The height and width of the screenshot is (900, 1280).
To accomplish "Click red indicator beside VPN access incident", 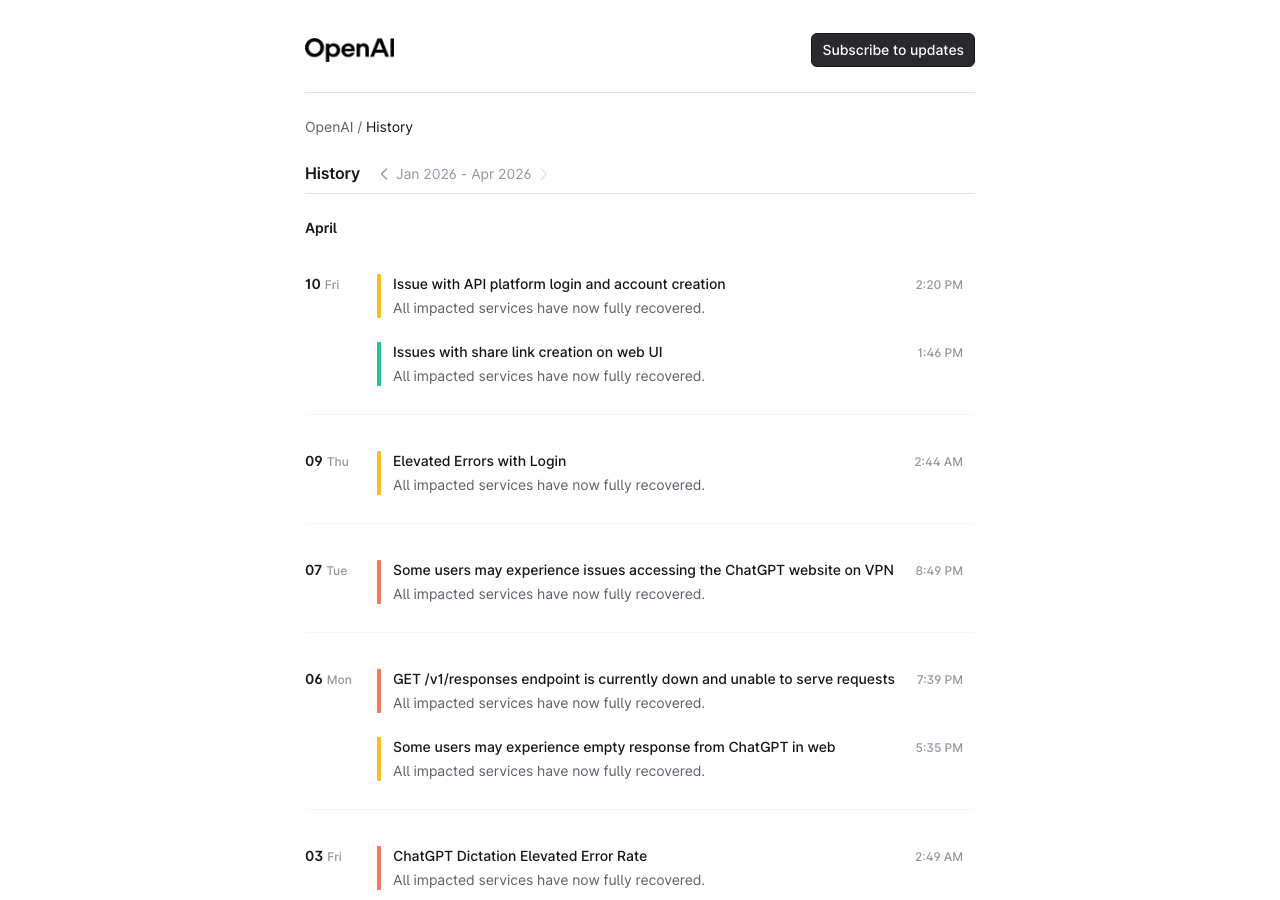I will point(379,581).
